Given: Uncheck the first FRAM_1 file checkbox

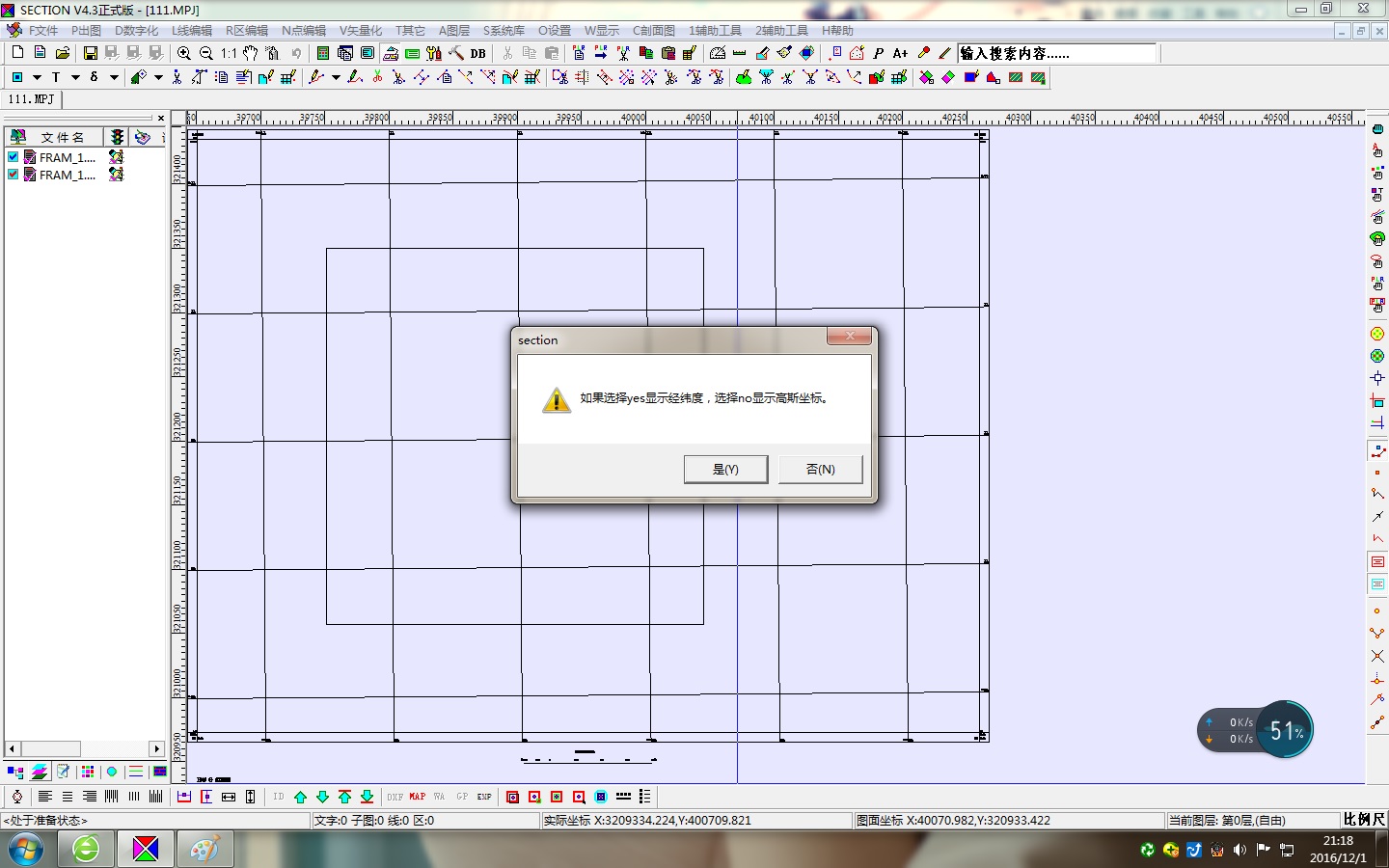Looking at the screenshot, I should tap(13, 157).
